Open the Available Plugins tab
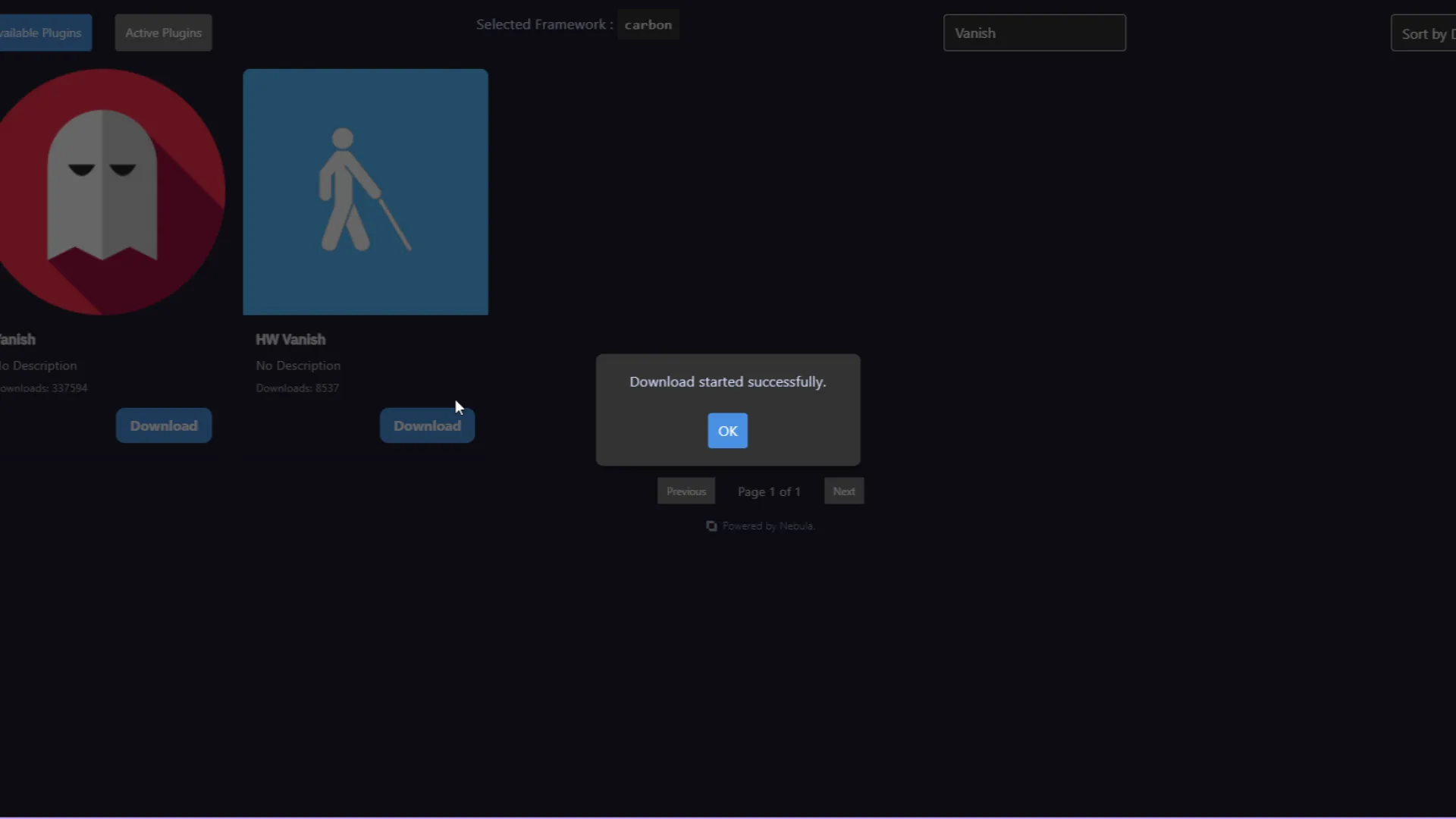1456x819 pixels. click(x=44, y=33)
